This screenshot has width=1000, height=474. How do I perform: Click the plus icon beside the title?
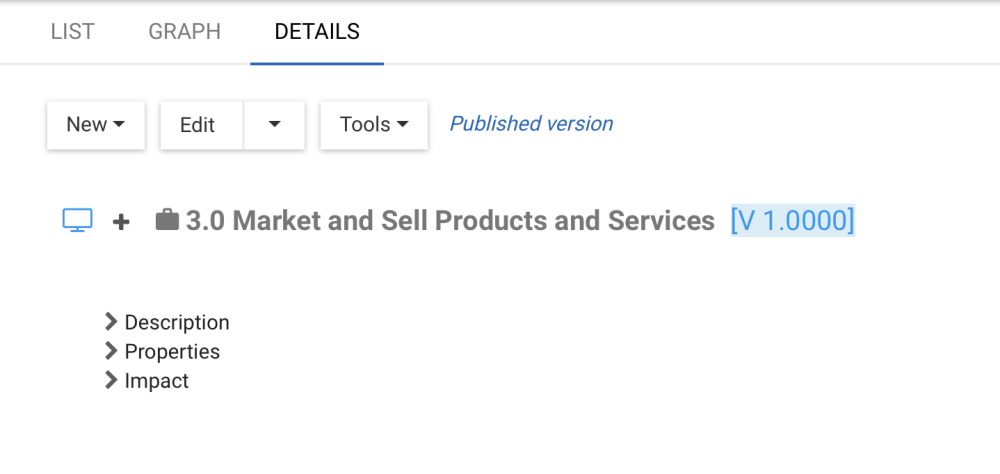[121, 221]
